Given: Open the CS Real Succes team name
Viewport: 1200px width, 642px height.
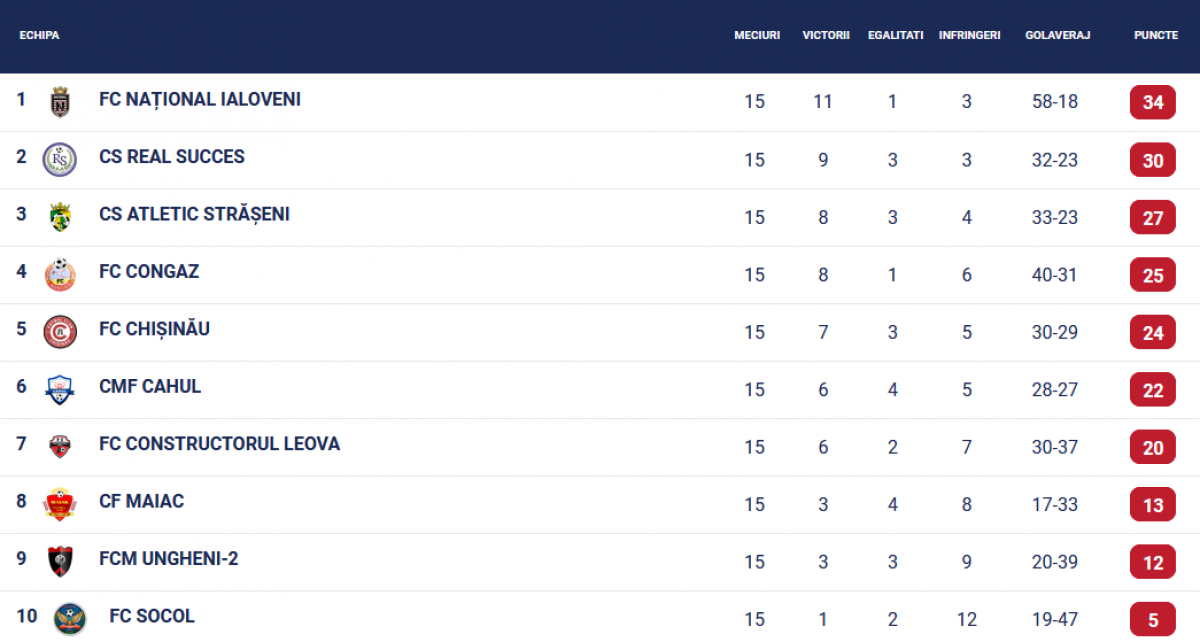Looking at the screenshot, I should pos(172,157).
